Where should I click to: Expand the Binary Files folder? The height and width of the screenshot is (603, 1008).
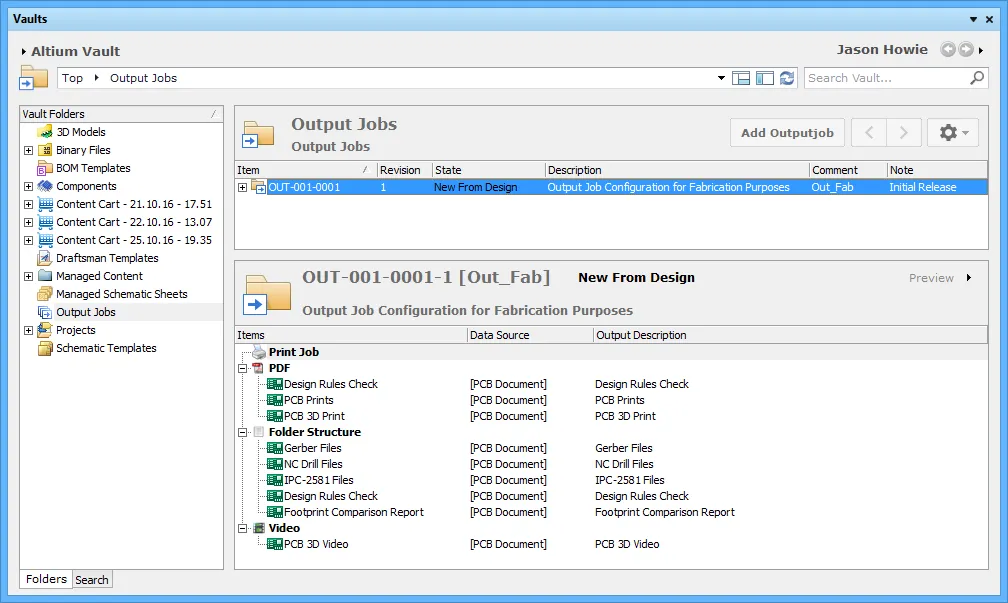click(x=28, y=150)
